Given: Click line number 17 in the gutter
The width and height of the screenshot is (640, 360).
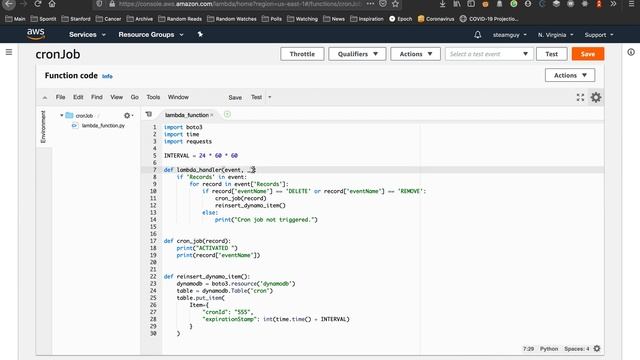Looking at the screenshot, I should 153,241.
